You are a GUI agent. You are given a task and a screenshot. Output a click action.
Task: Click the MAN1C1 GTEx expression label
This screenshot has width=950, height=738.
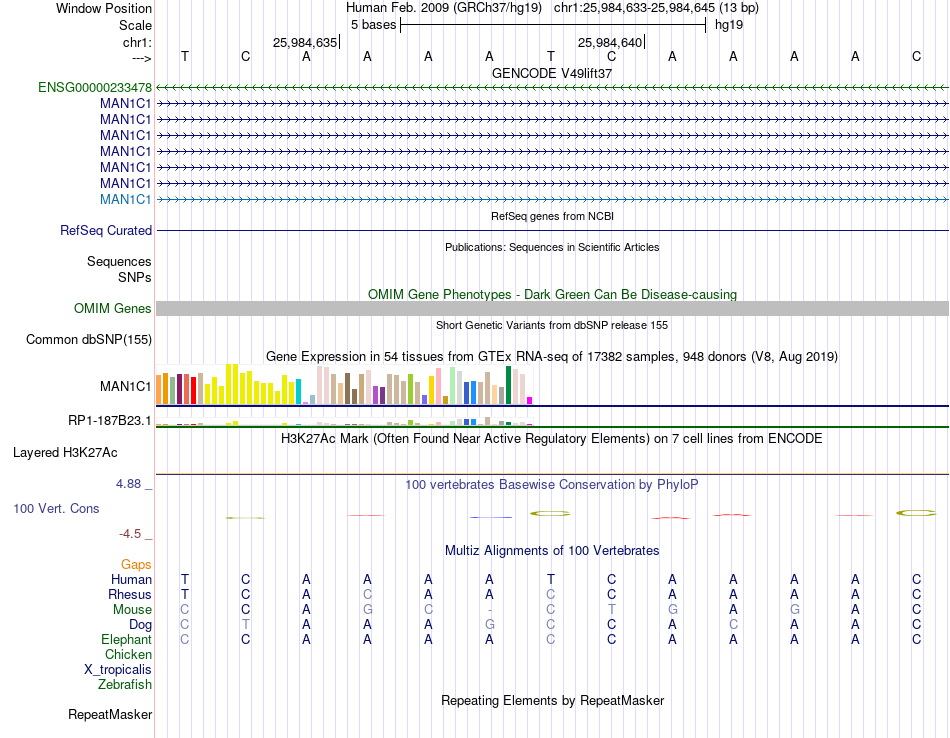click(125, 386)
